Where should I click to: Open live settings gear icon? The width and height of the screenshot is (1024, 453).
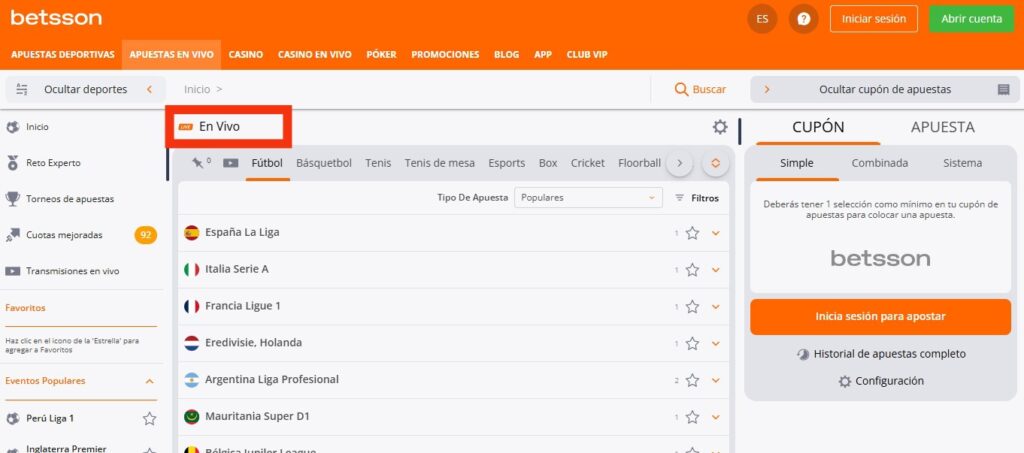720,127
